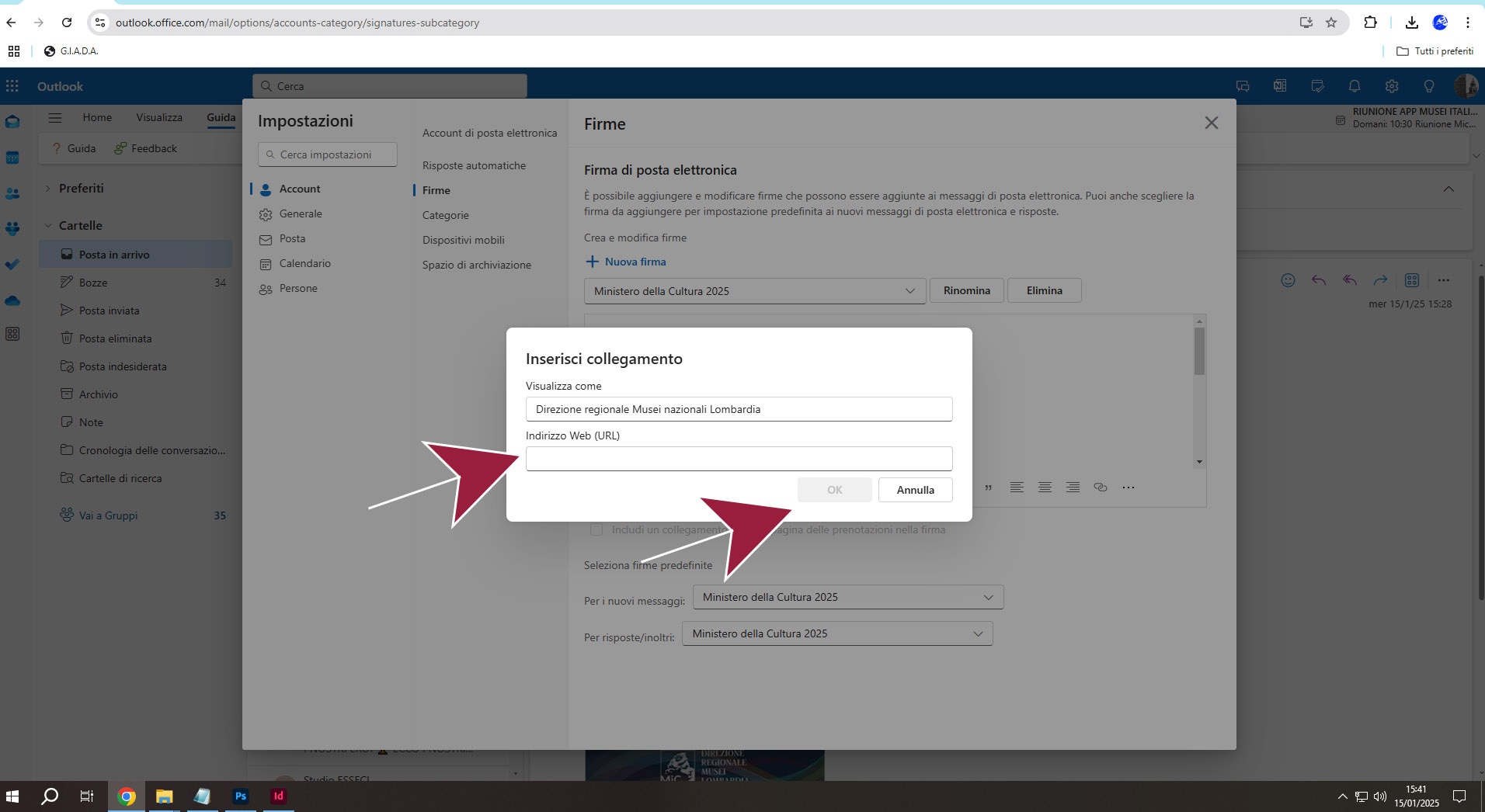Open More apps icon in app rail
This screenshot has height=812, width=1485.
pos(12,335)
